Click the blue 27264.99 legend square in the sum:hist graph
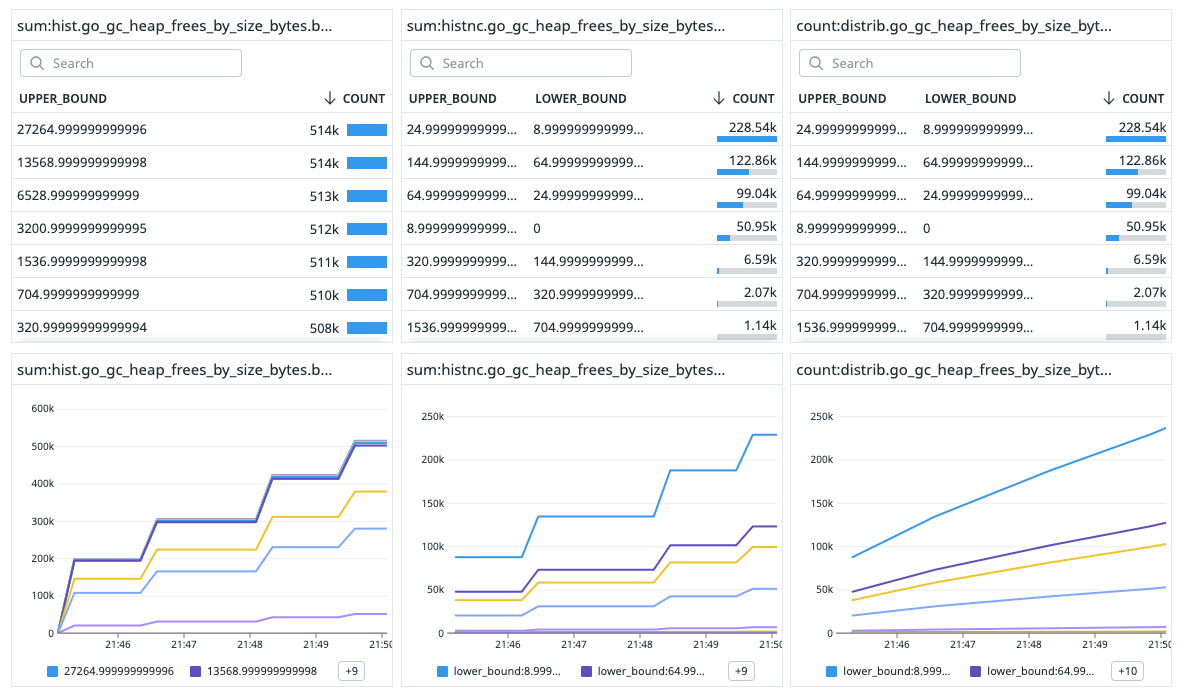Screen dimensions: 1182x694 point(53,671)
